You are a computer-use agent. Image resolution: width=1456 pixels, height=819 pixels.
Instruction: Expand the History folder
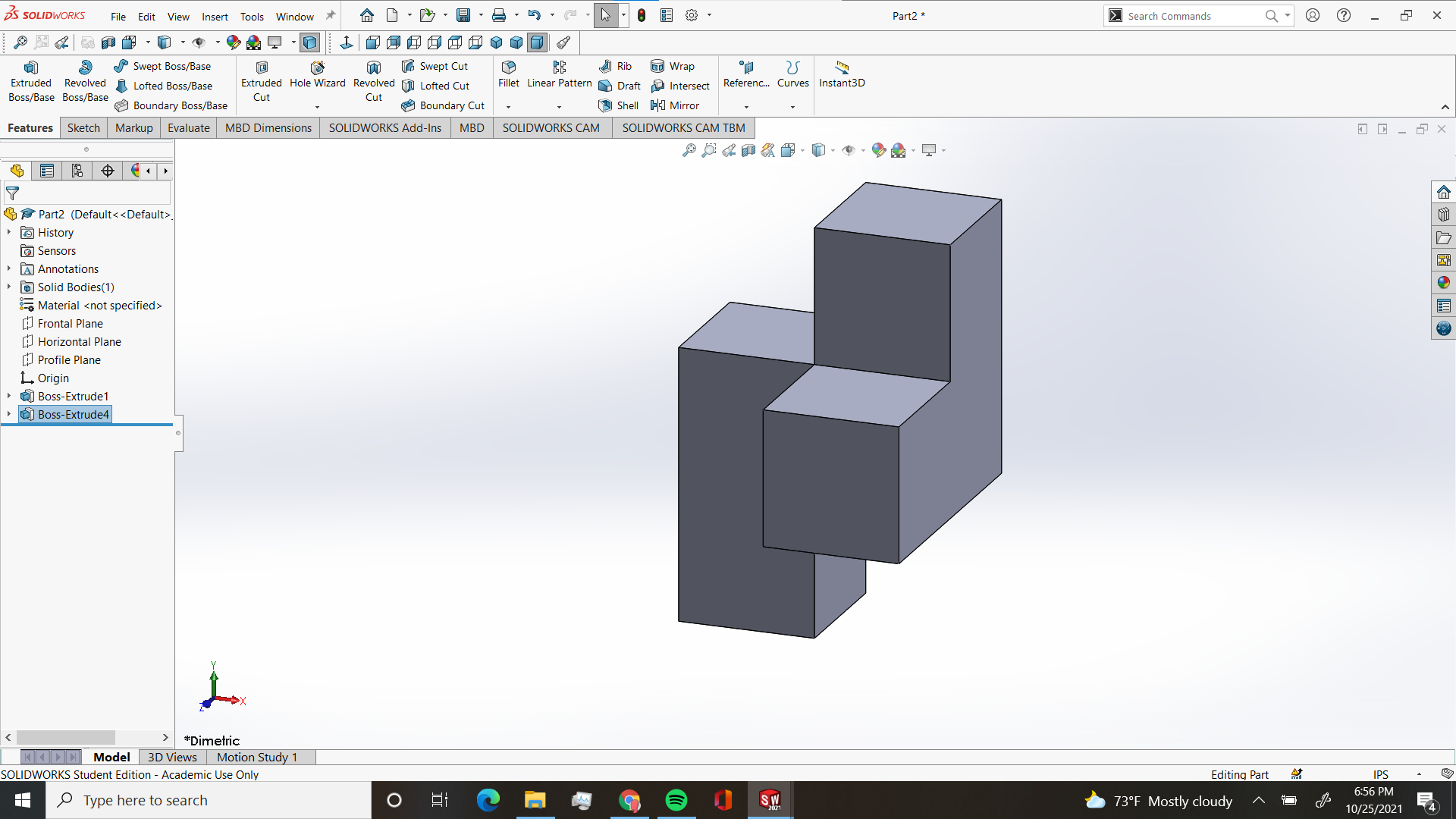[8, 232]
